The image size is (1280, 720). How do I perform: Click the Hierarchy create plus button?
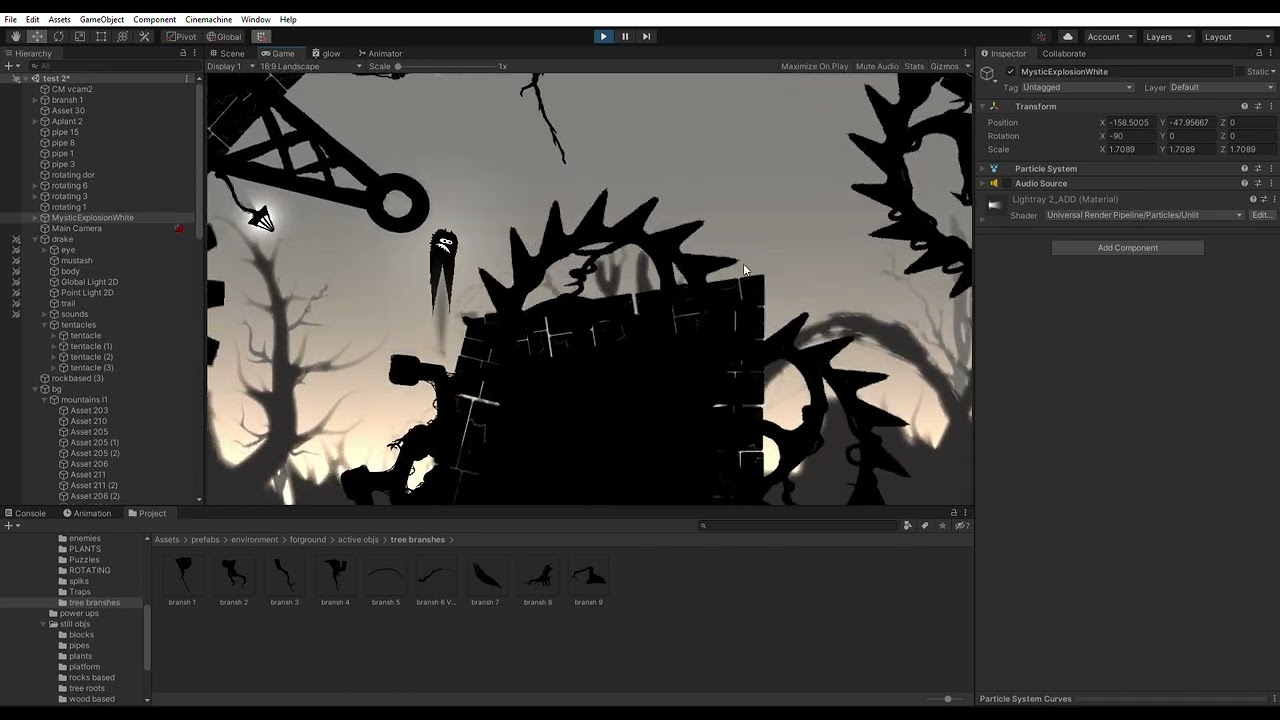coord(8,66)
